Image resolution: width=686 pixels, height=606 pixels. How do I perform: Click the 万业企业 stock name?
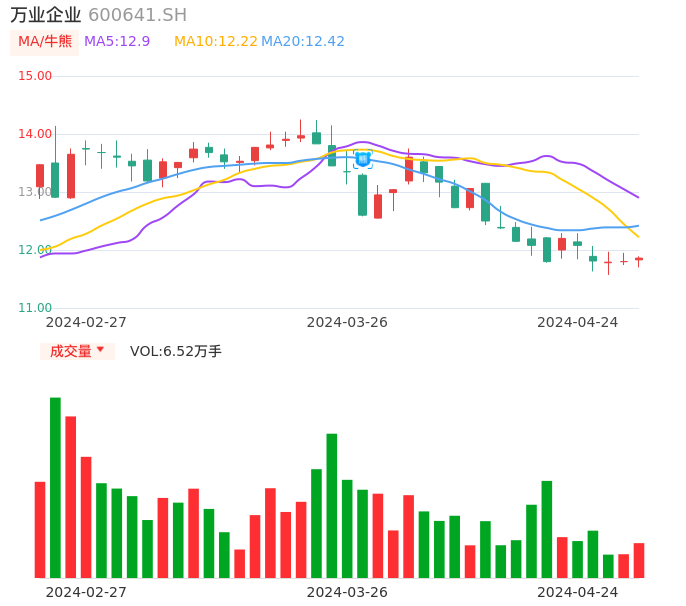click(45, 15)
